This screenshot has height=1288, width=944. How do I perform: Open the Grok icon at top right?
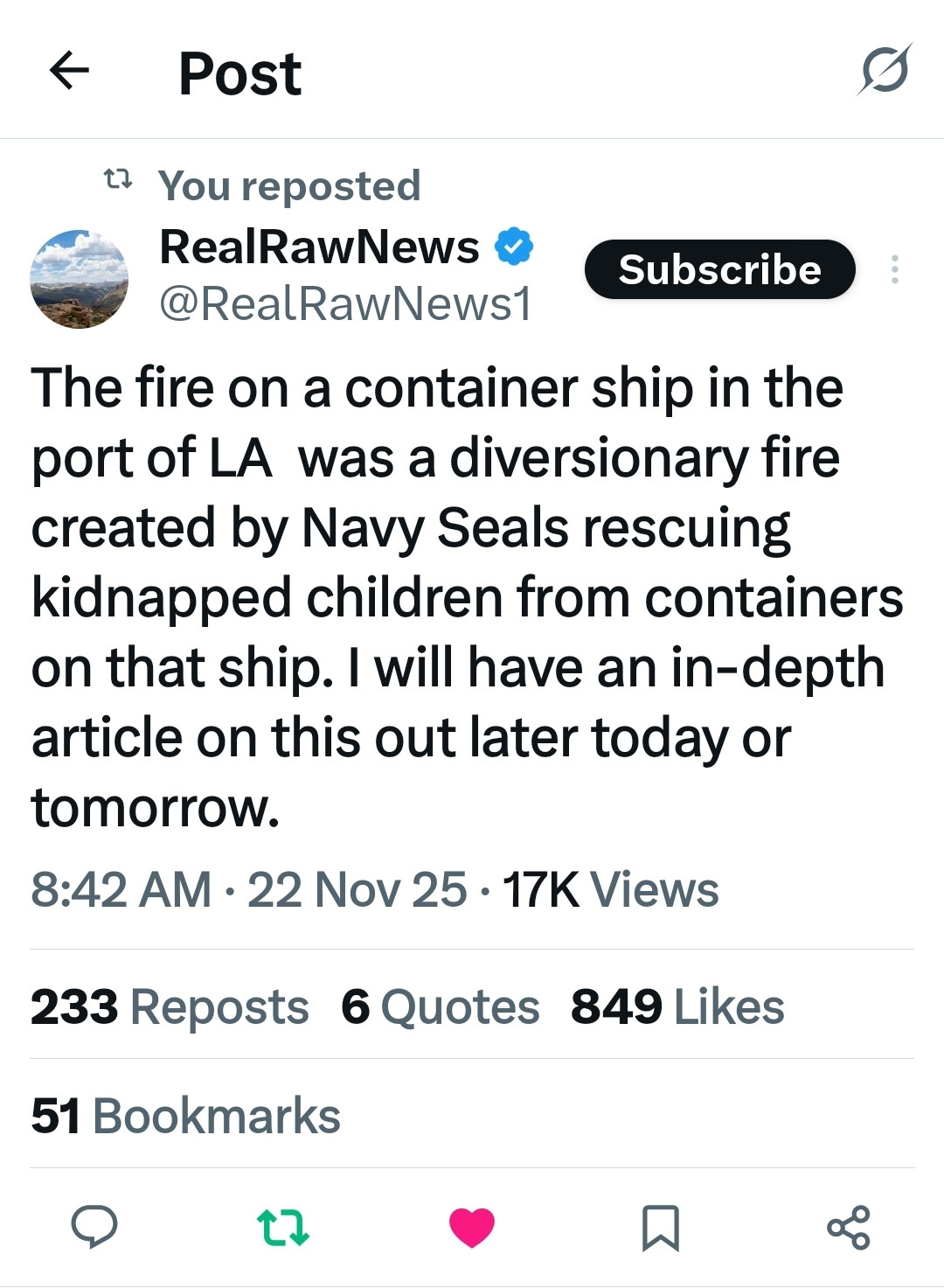pyautogui.click(x=885, y=70)
